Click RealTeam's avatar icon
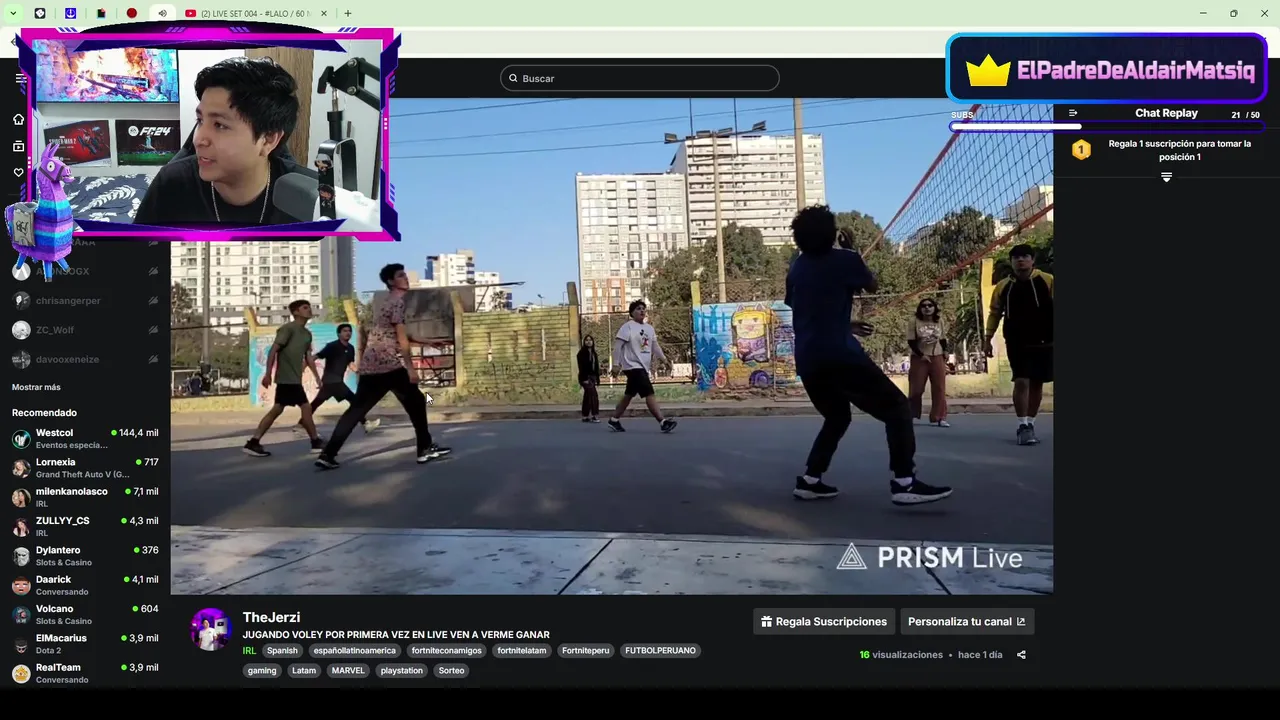The height and width of the screenshot is (720, 1280). [21, 674]
